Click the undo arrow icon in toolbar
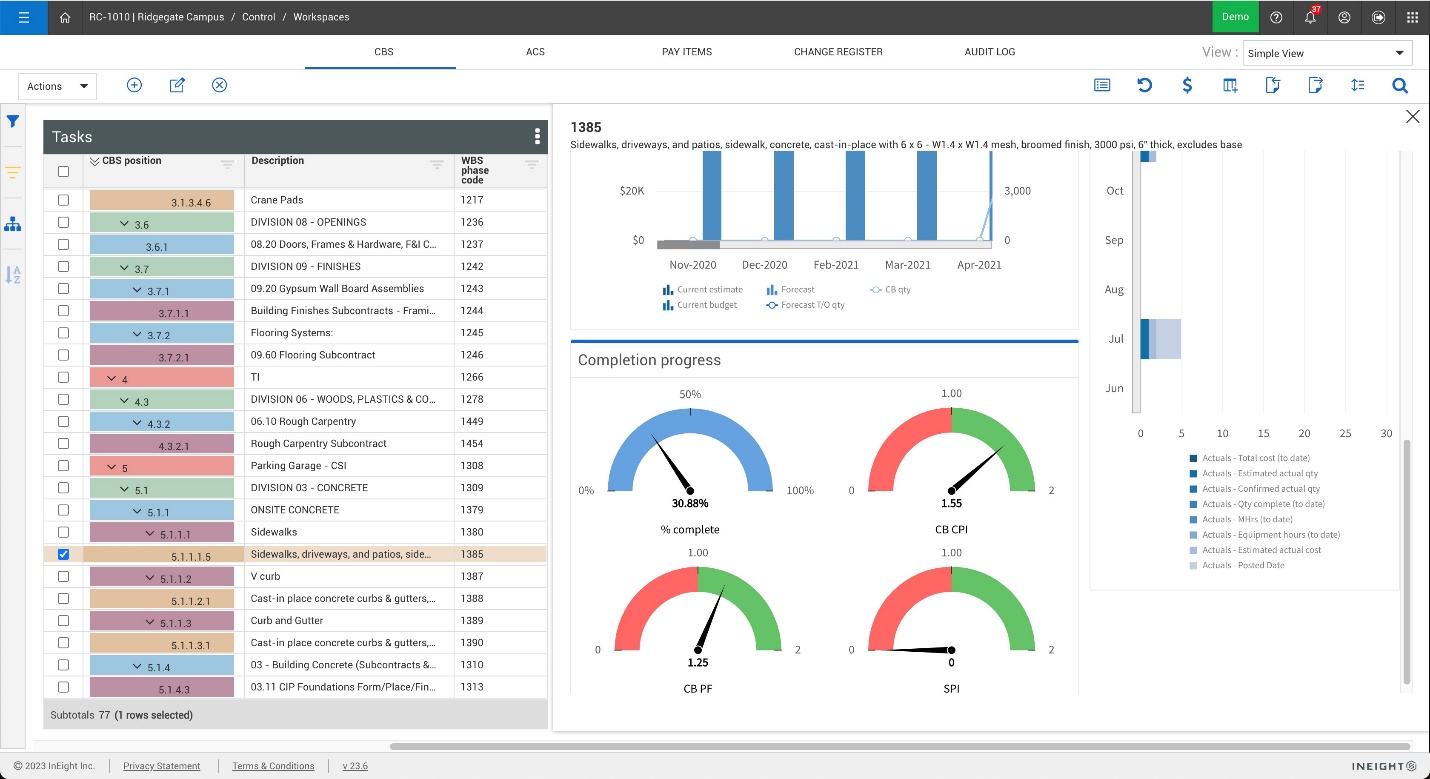1430x779 pixels. pos(1145,85)
